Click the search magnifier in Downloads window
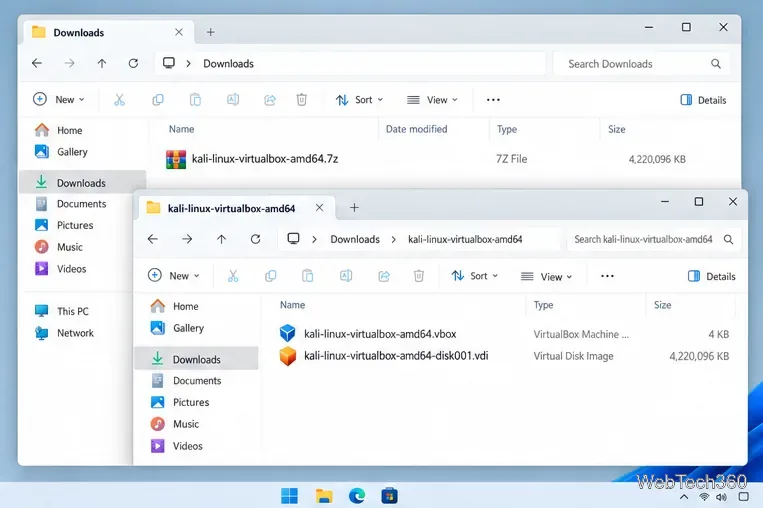 coord(716,64)
